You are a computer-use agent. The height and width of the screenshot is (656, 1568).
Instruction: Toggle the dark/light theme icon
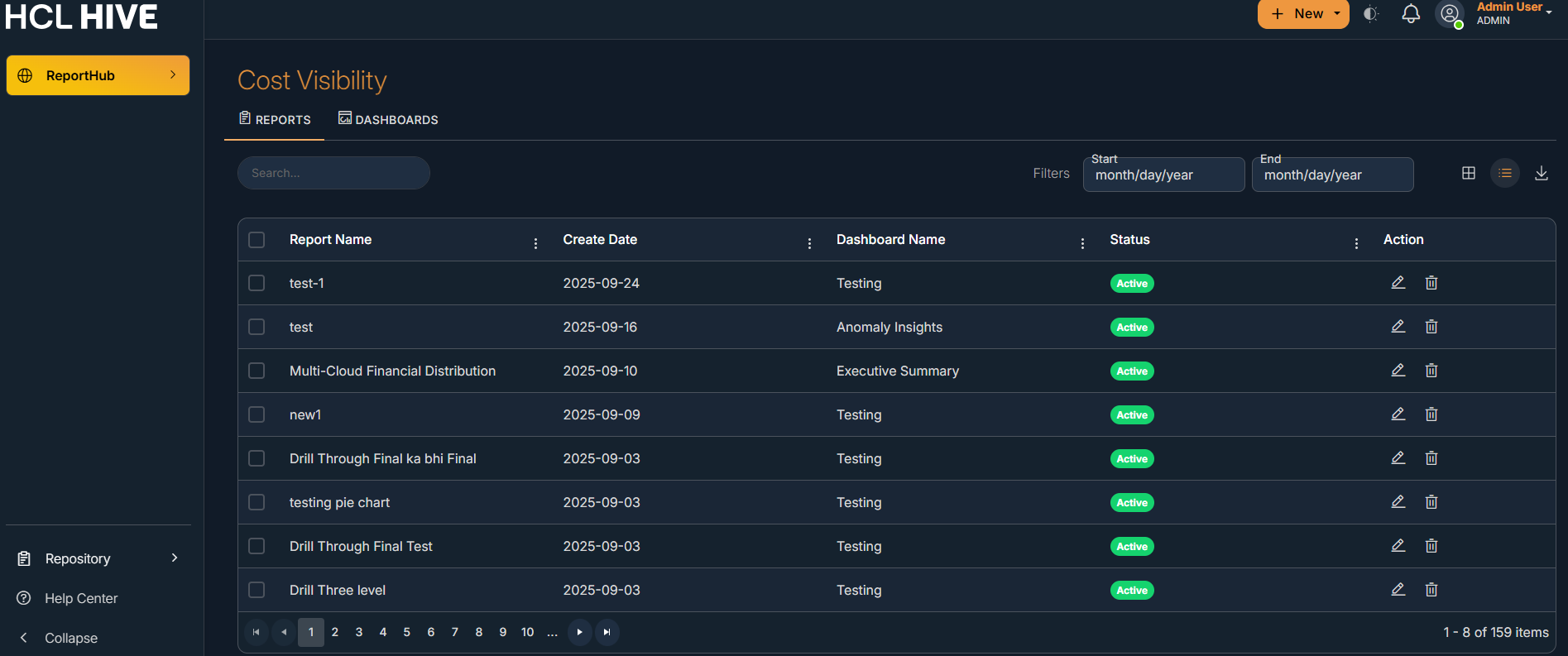1371,14
